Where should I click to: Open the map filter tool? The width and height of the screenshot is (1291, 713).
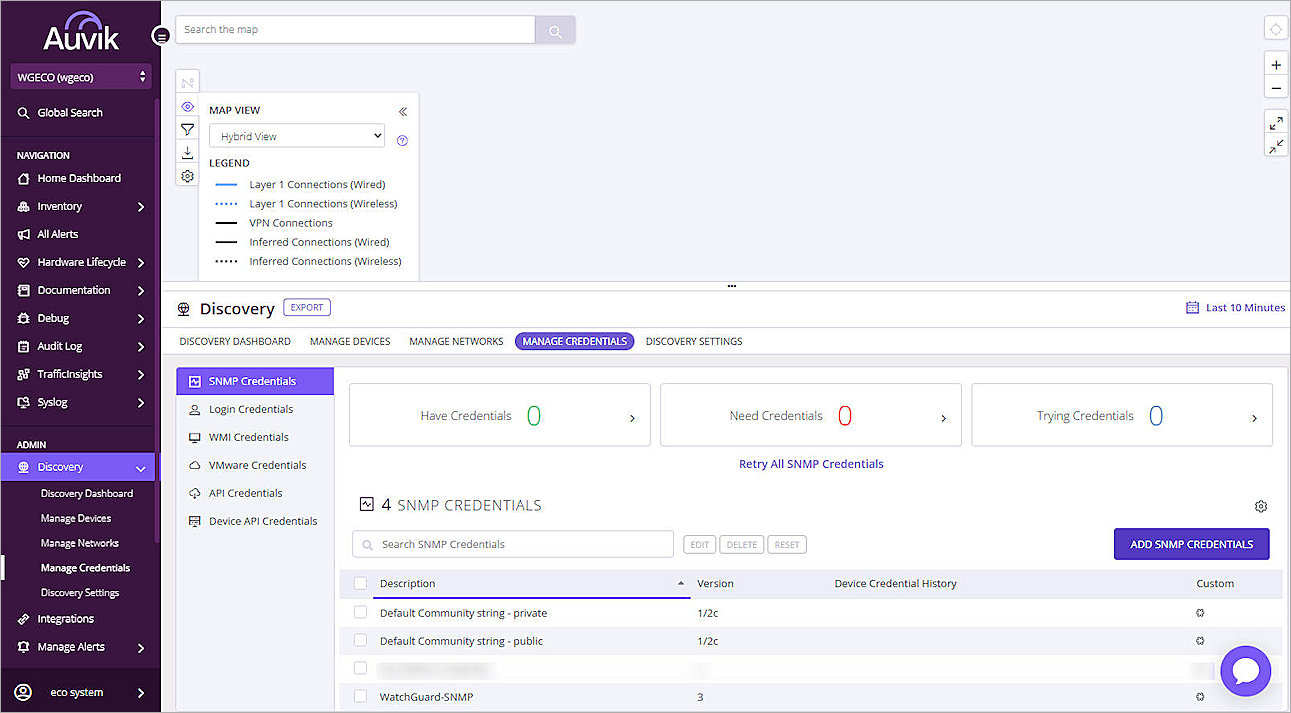point(187,129)
